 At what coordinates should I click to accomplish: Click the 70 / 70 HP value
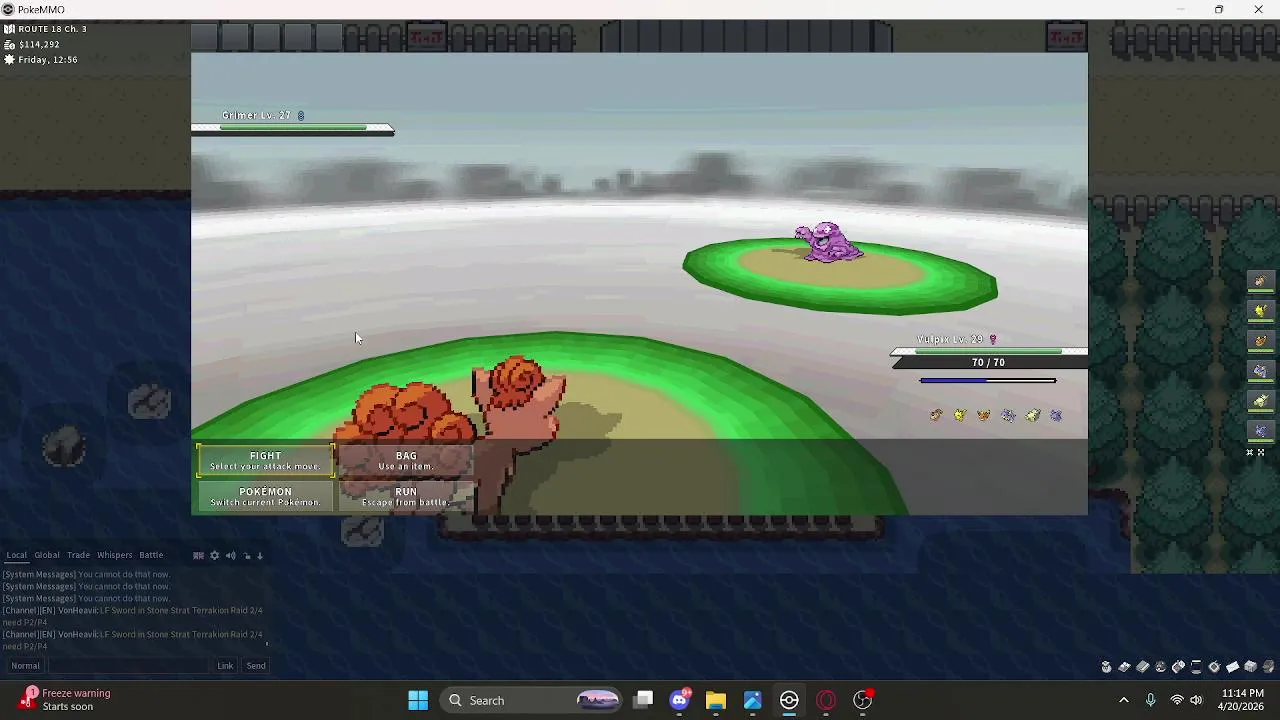coord(988,362)
